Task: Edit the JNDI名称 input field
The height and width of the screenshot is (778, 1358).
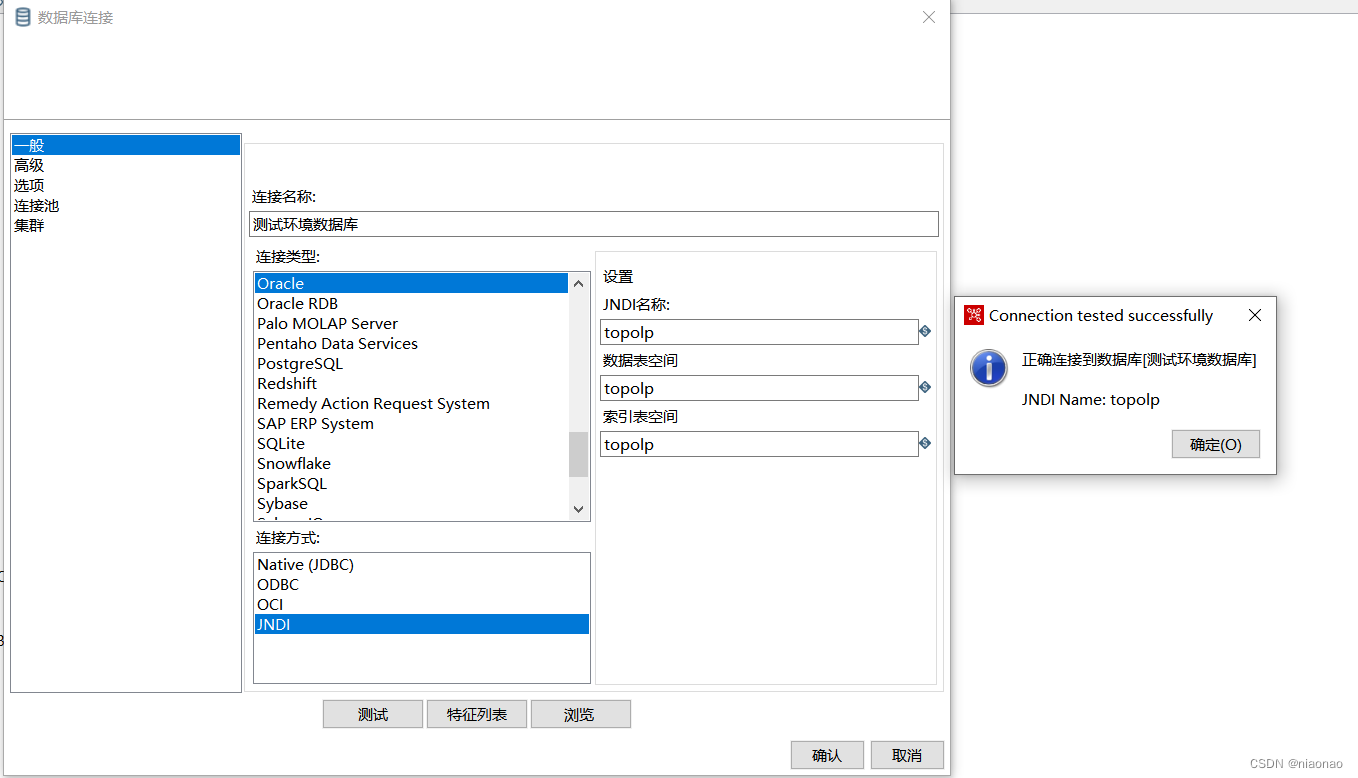Action: point(759,332)
